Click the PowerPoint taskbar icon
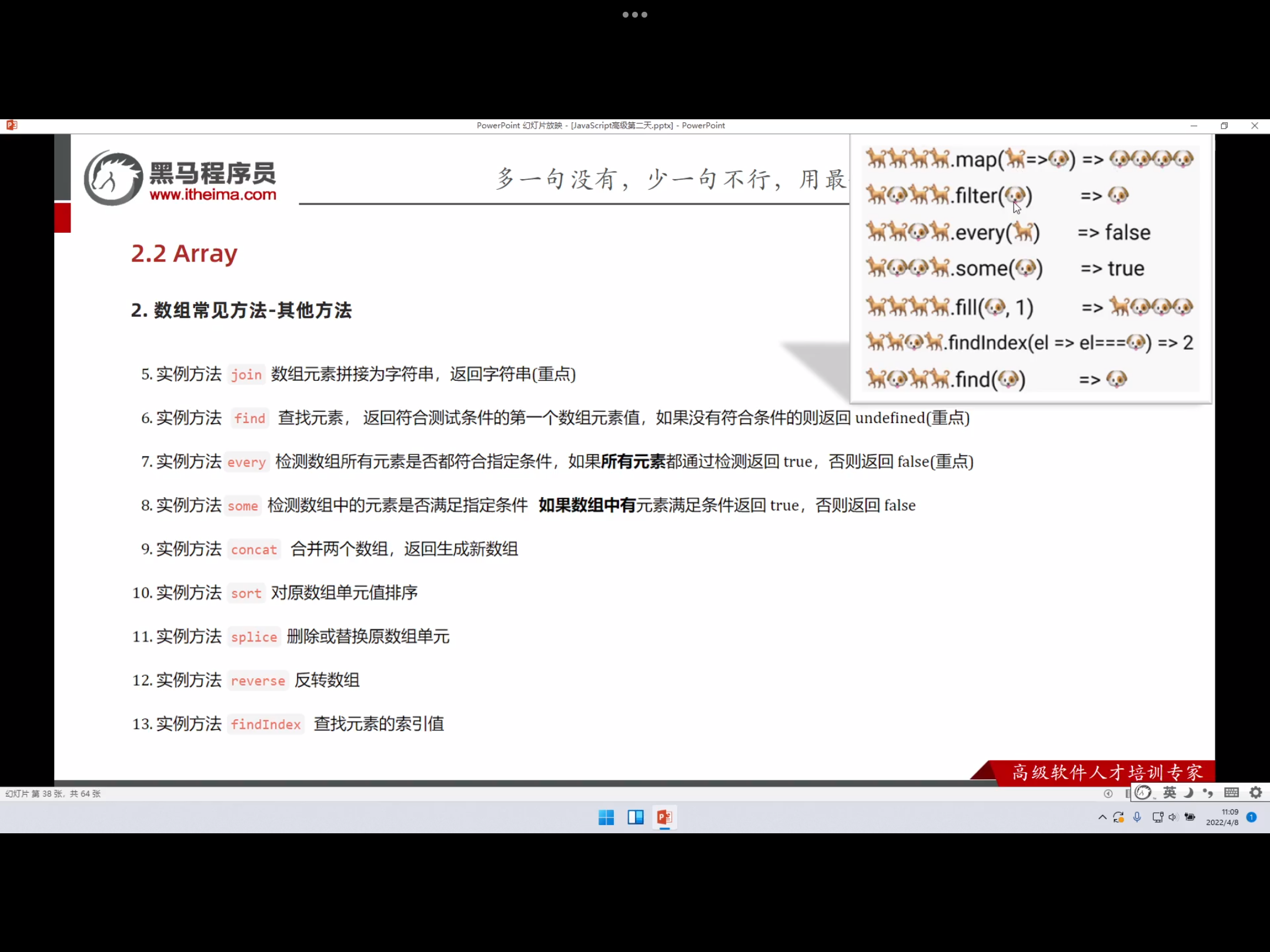Viewport: 1270px width, 952px height. tap(664, 817)
